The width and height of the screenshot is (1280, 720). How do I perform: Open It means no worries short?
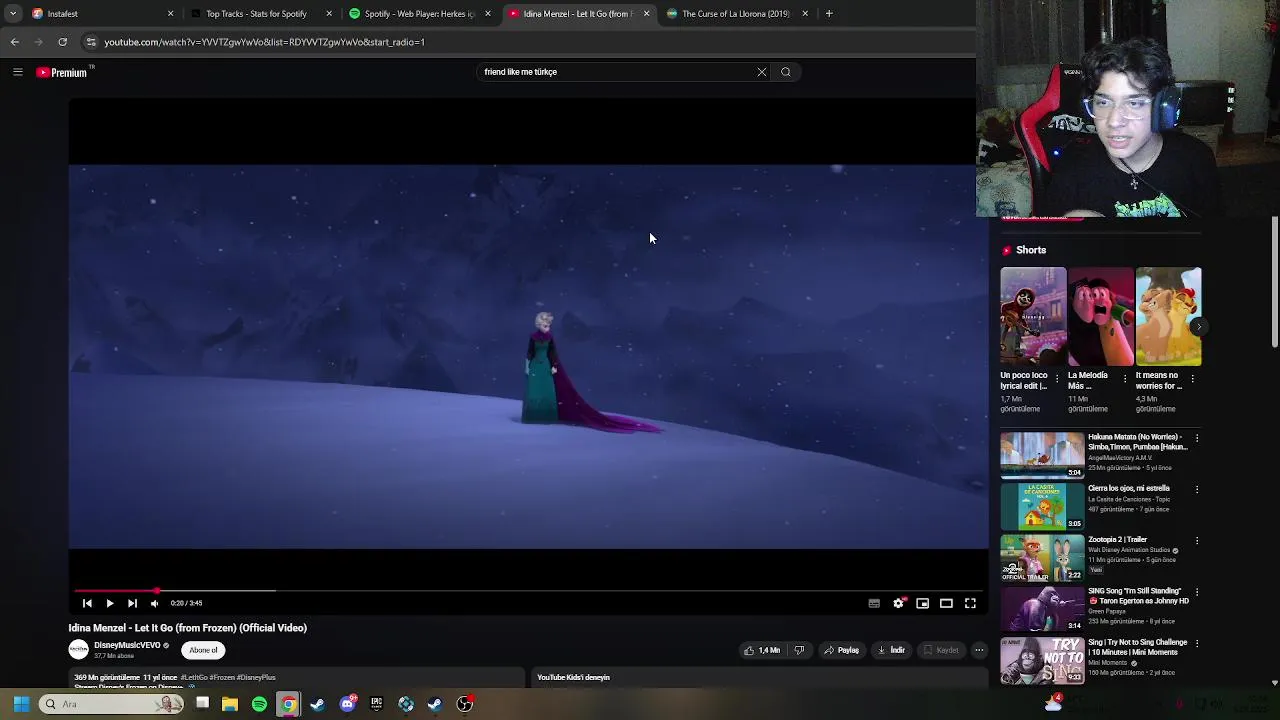coord(1169,317)
